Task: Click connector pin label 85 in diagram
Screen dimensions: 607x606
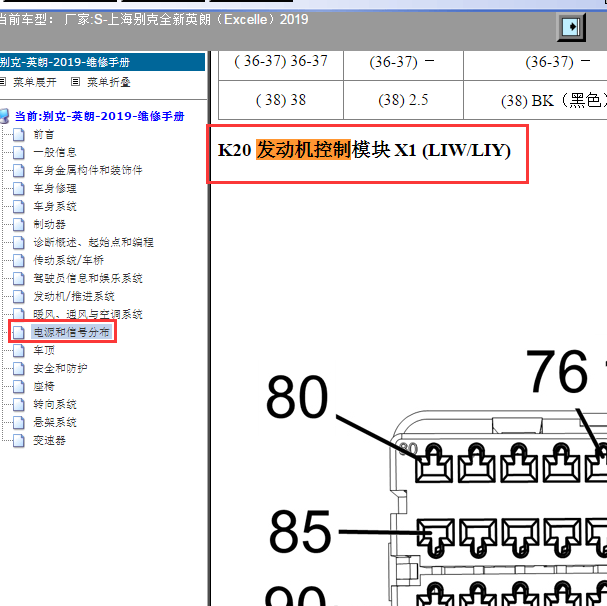Action: (300, 531)
